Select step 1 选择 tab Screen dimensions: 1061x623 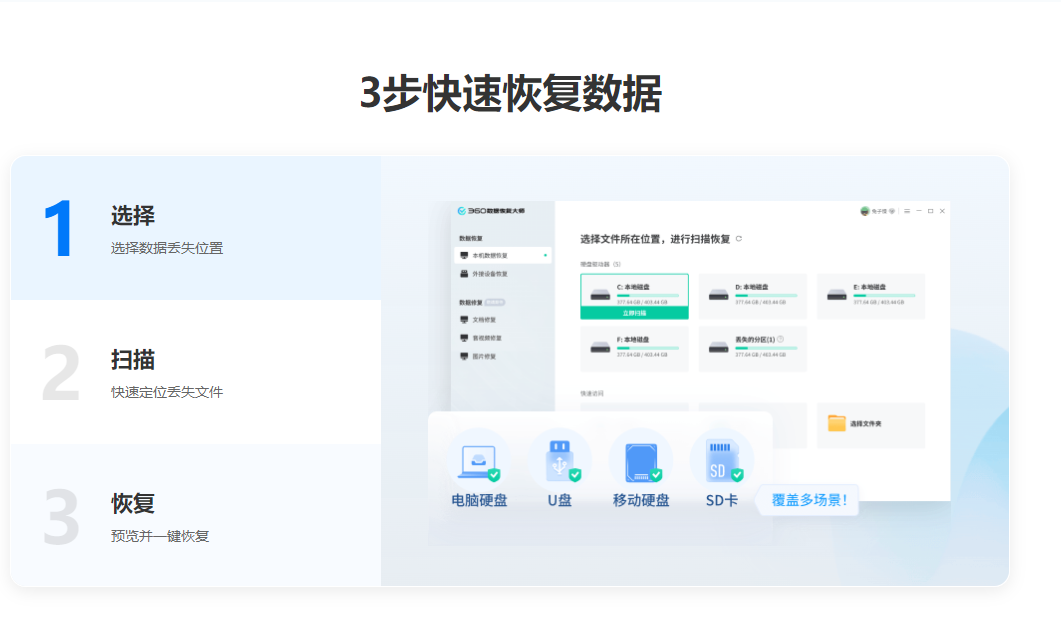pyautogui.click(x=195, y=229)
